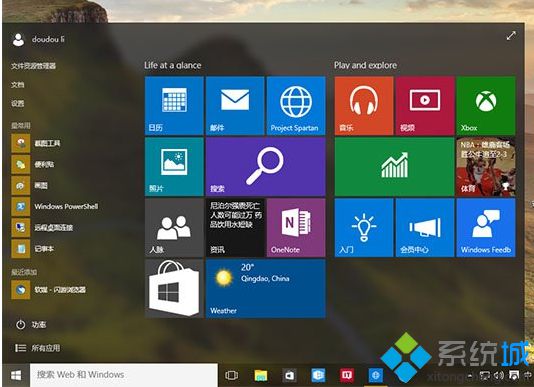This screenshot has width=534, height=387.
Task: Open 所有应用 all apps list
Action: (x=38, y=348)
